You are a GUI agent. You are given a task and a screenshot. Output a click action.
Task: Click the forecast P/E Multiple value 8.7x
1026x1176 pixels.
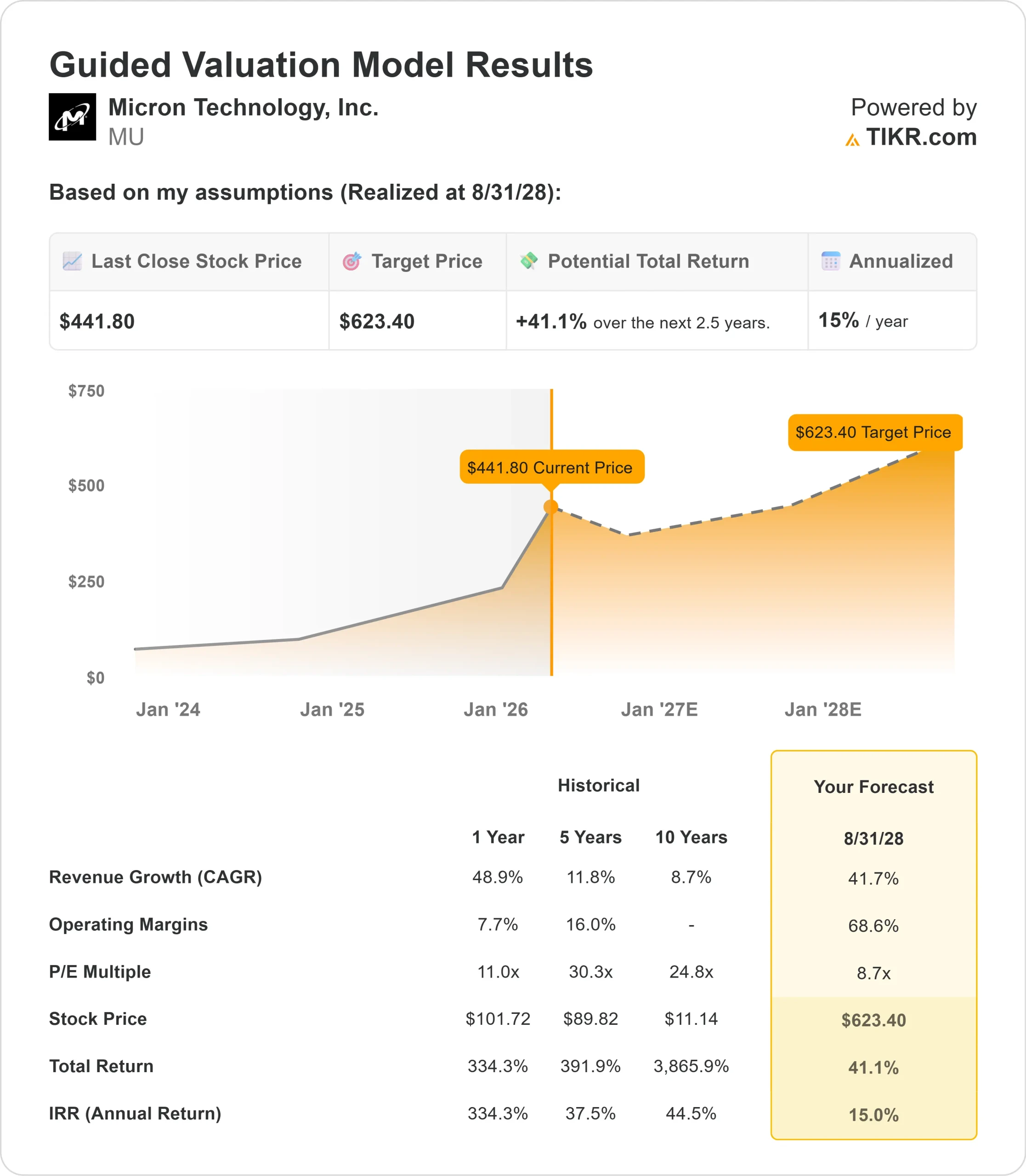click(873, 973)
